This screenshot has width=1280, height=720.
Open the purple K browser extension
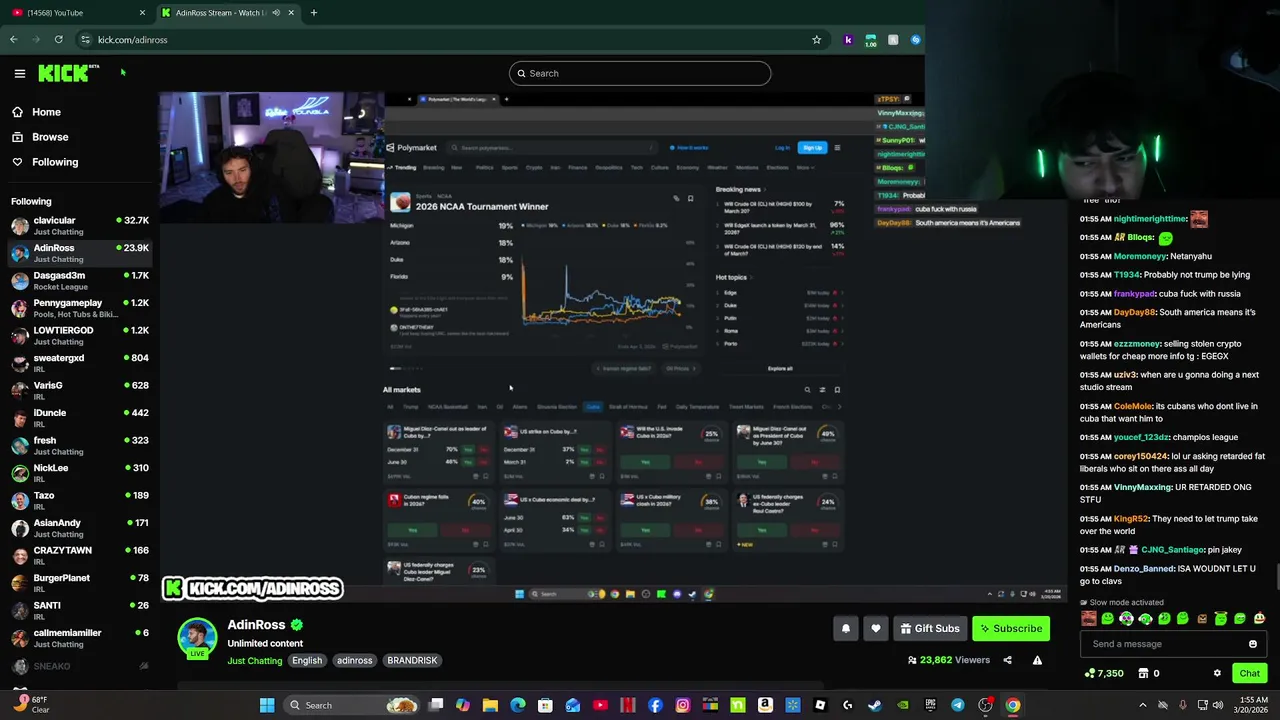tap(848, 40)
